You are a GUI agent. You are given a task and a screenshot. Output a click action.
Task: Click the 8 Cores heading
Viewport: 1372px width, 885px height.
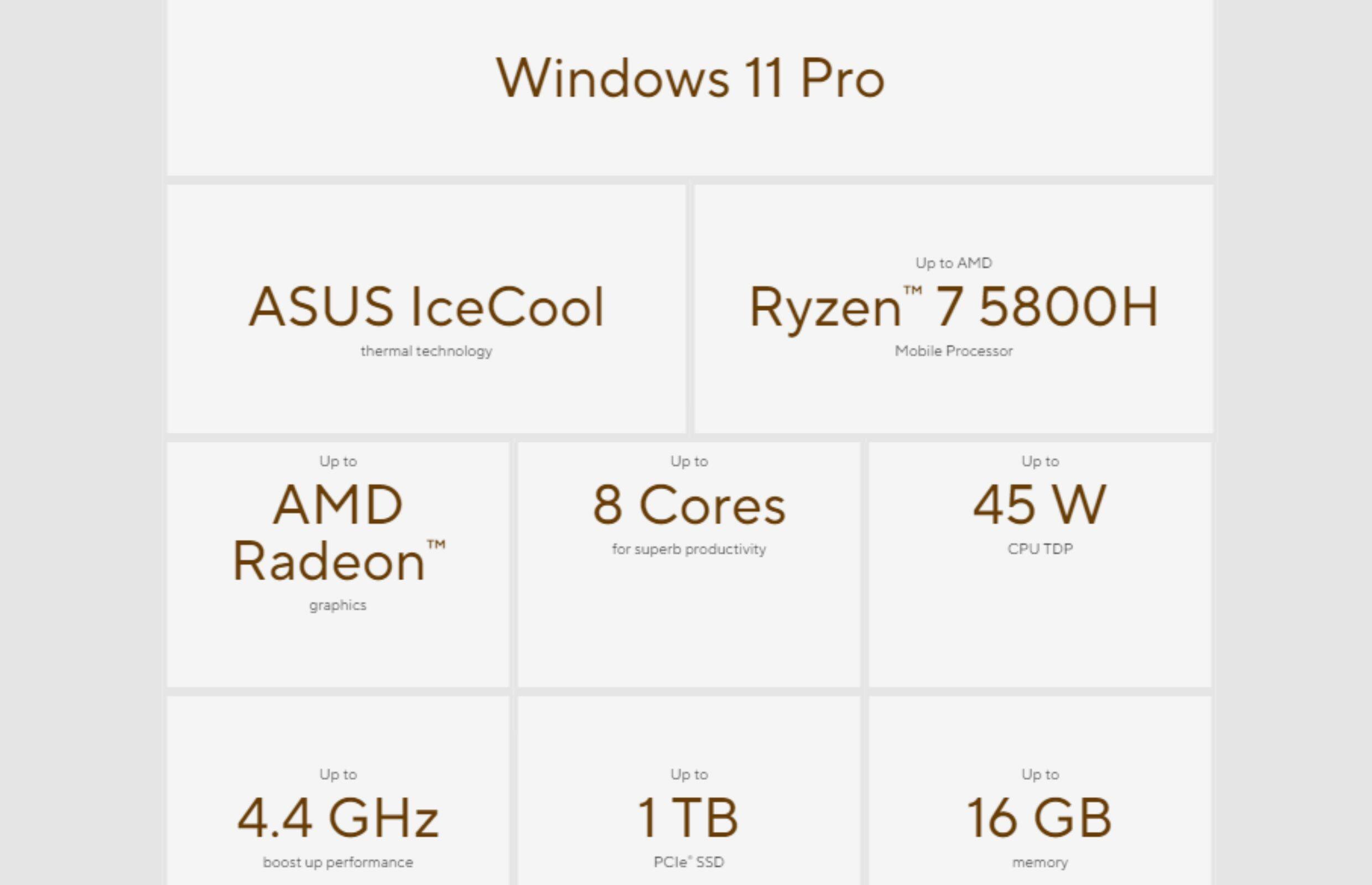[x=689, y=505]
